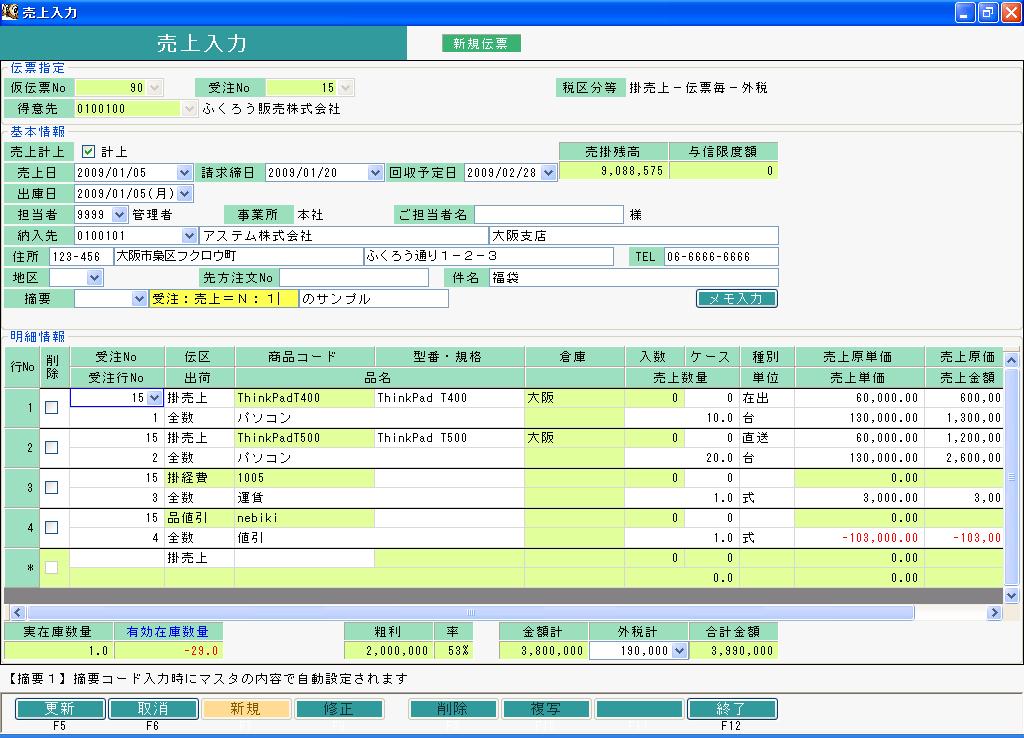This screenshot has height=738, width=1024.
Task: Click address field ふくろう通り1-2-3
Action: tap(488, 257)
